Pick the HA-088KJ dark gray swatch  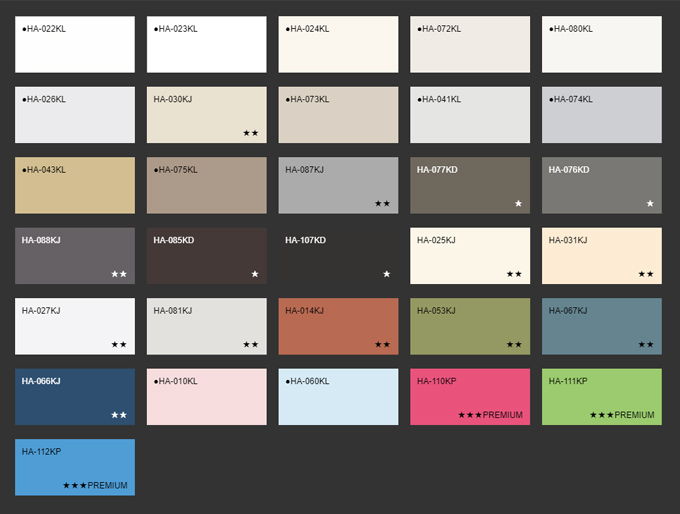point(75,256)
